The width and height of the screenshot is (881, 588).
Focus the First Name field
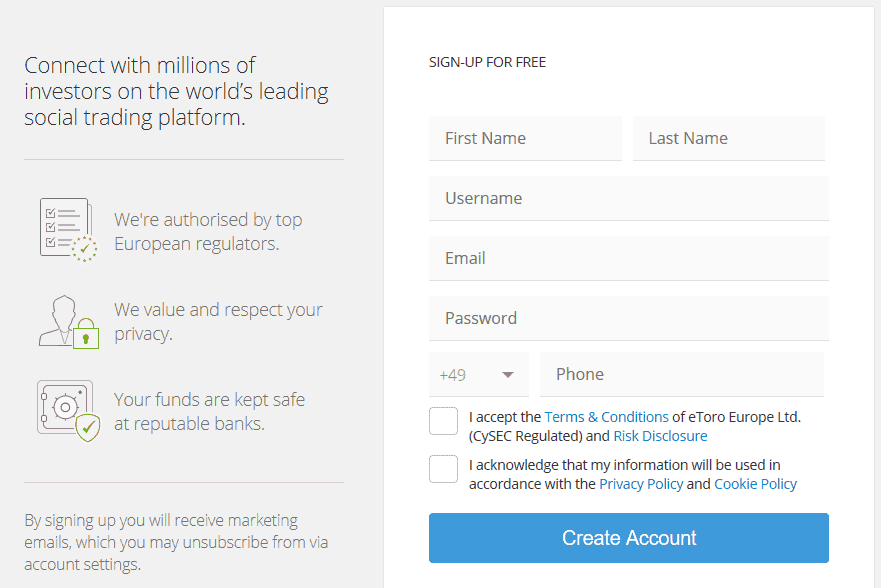pos(525,138)
